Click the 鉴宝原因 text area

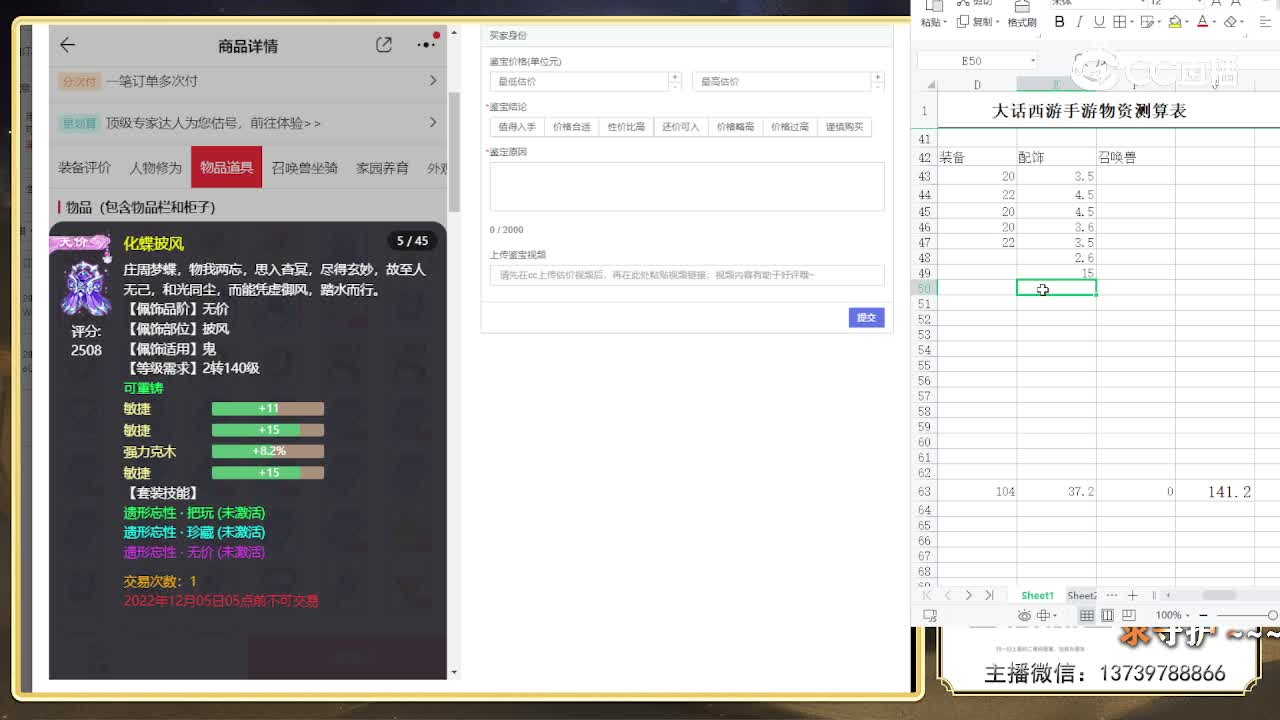tap(687, 186)
